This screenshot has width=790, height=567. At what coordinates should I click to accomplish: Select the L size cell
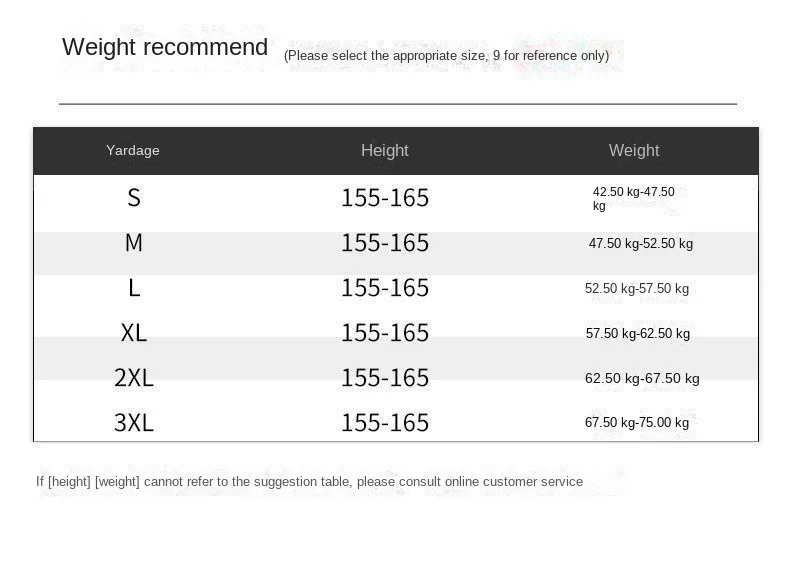134,288
